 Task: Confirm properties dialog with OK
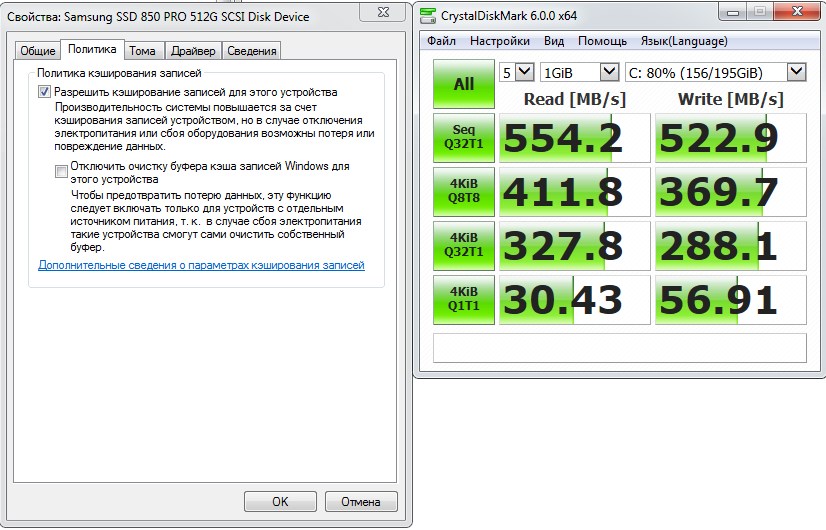pyautogui.click(x=280, y=502)
